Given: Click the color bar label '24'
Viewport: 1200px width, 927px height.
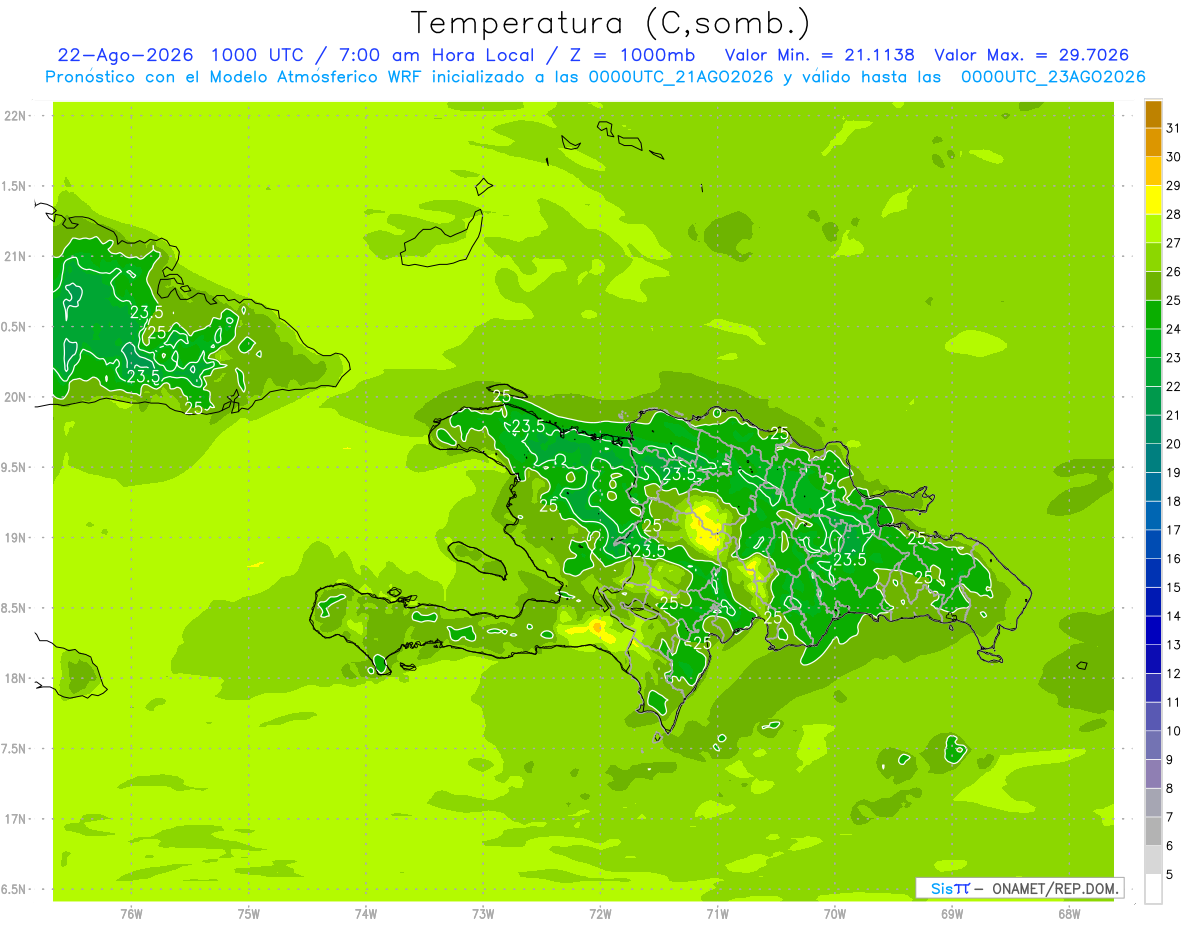Looking at the screenshot, I should (1173, 329).
